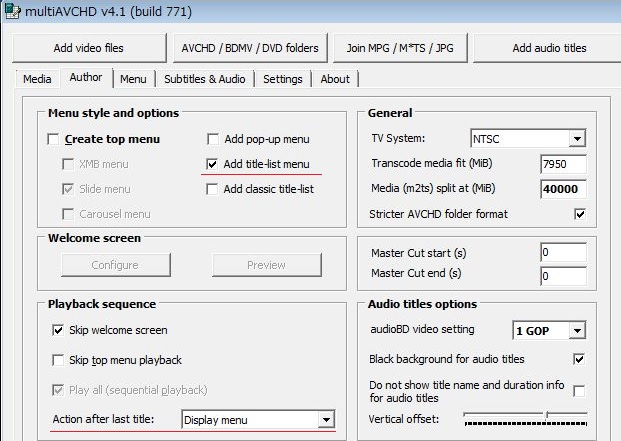Click the Audio titles options heading
Screen dimensions: 621x441
pos(422,304)
